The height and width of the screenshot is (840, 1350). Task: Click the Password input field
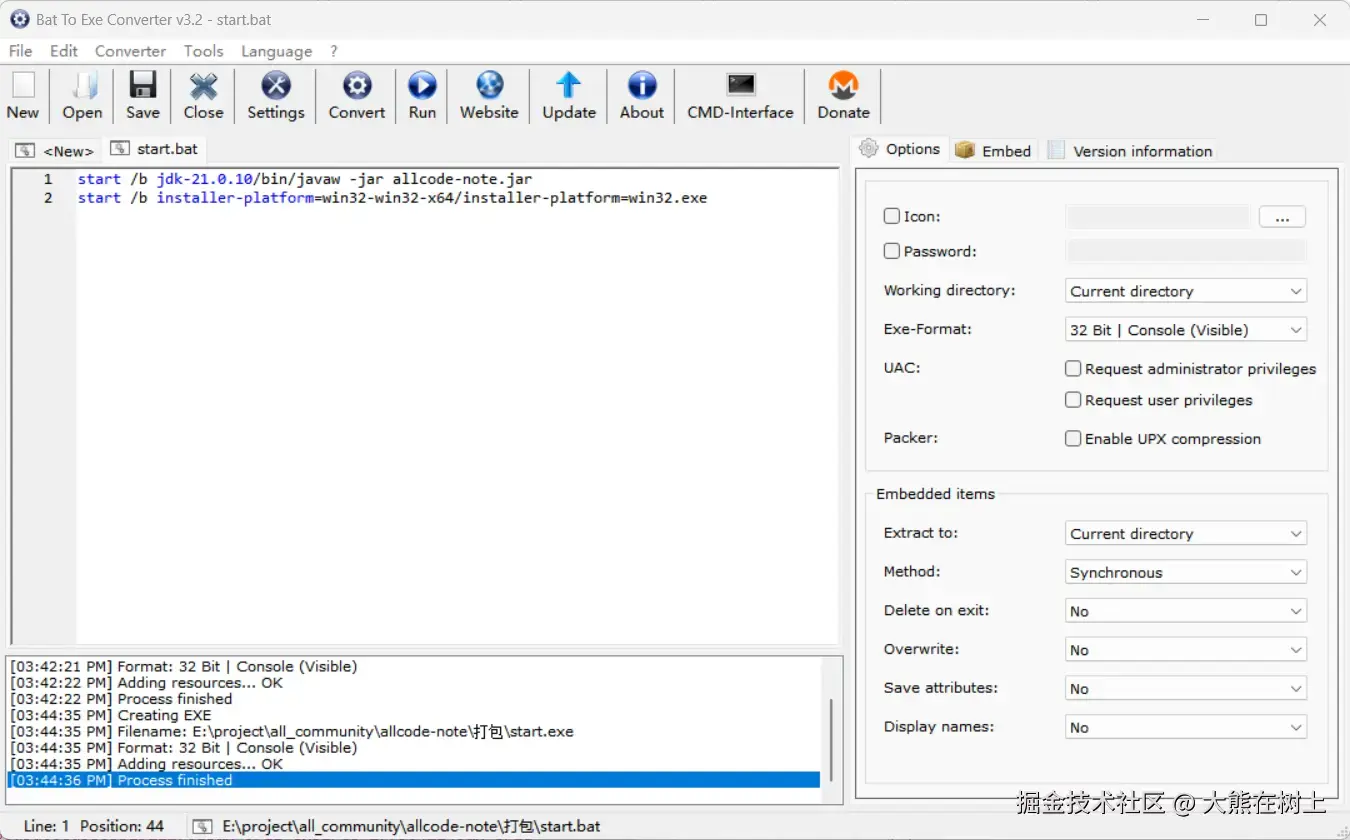pos(1186,251)
